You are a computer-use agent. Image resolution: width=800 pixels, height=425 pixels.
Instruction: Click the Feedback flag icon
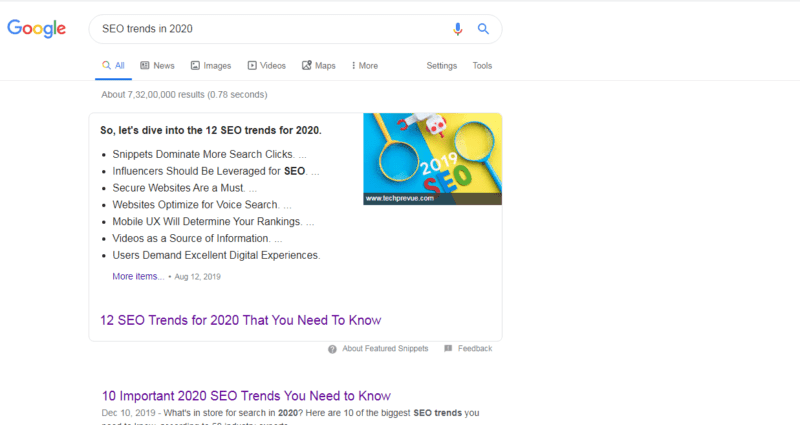click(448, 348)
